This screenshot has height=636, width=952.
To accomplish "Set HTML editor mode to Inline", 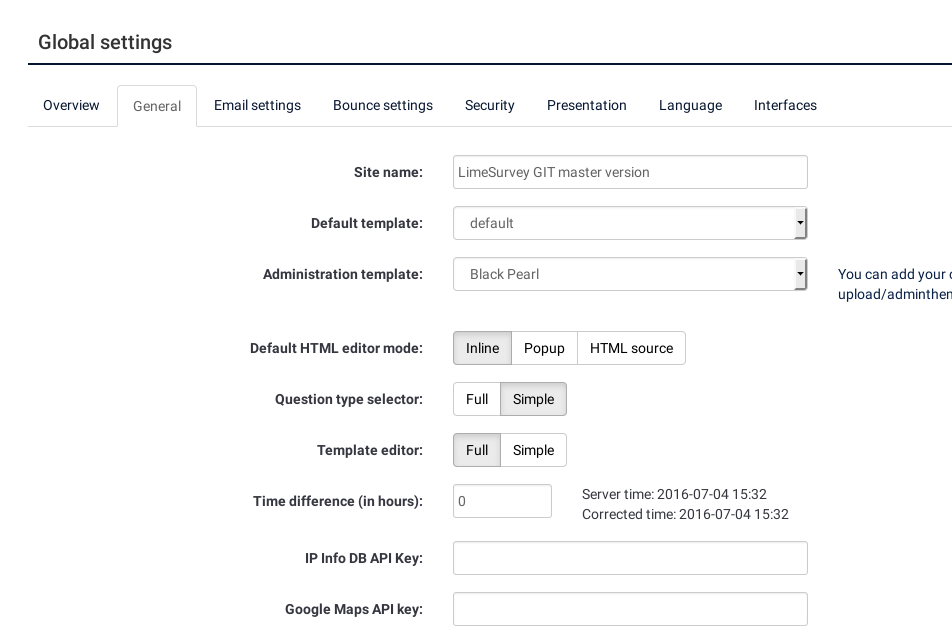I will coord(482,348).
